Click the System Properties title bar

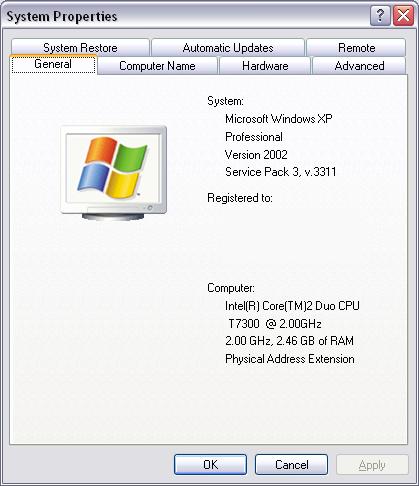pos(187,16)
